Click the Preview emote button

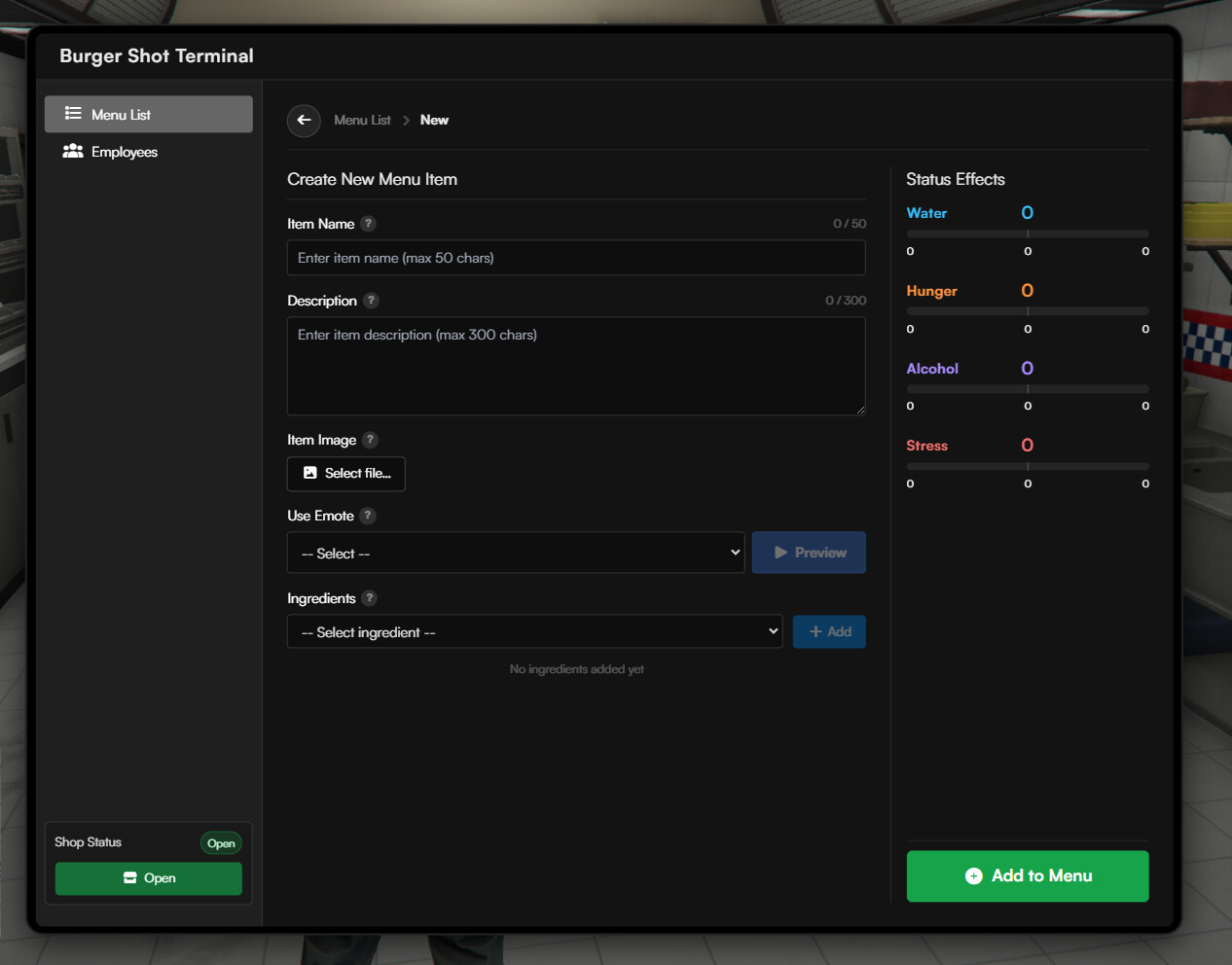(809, 553)
